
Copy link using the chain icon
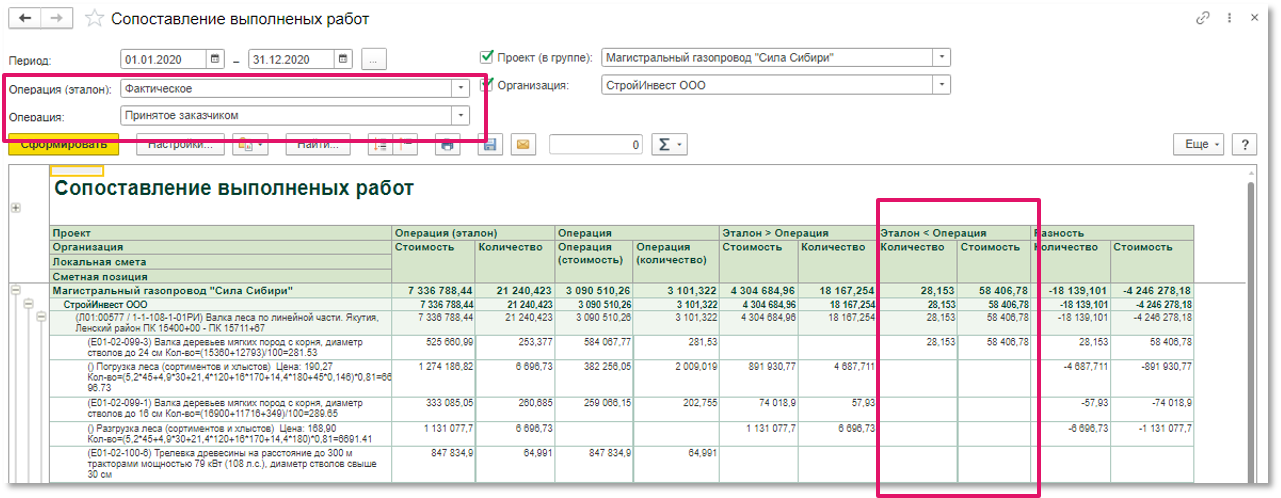pyautogui.click(x=1202, y=18)
